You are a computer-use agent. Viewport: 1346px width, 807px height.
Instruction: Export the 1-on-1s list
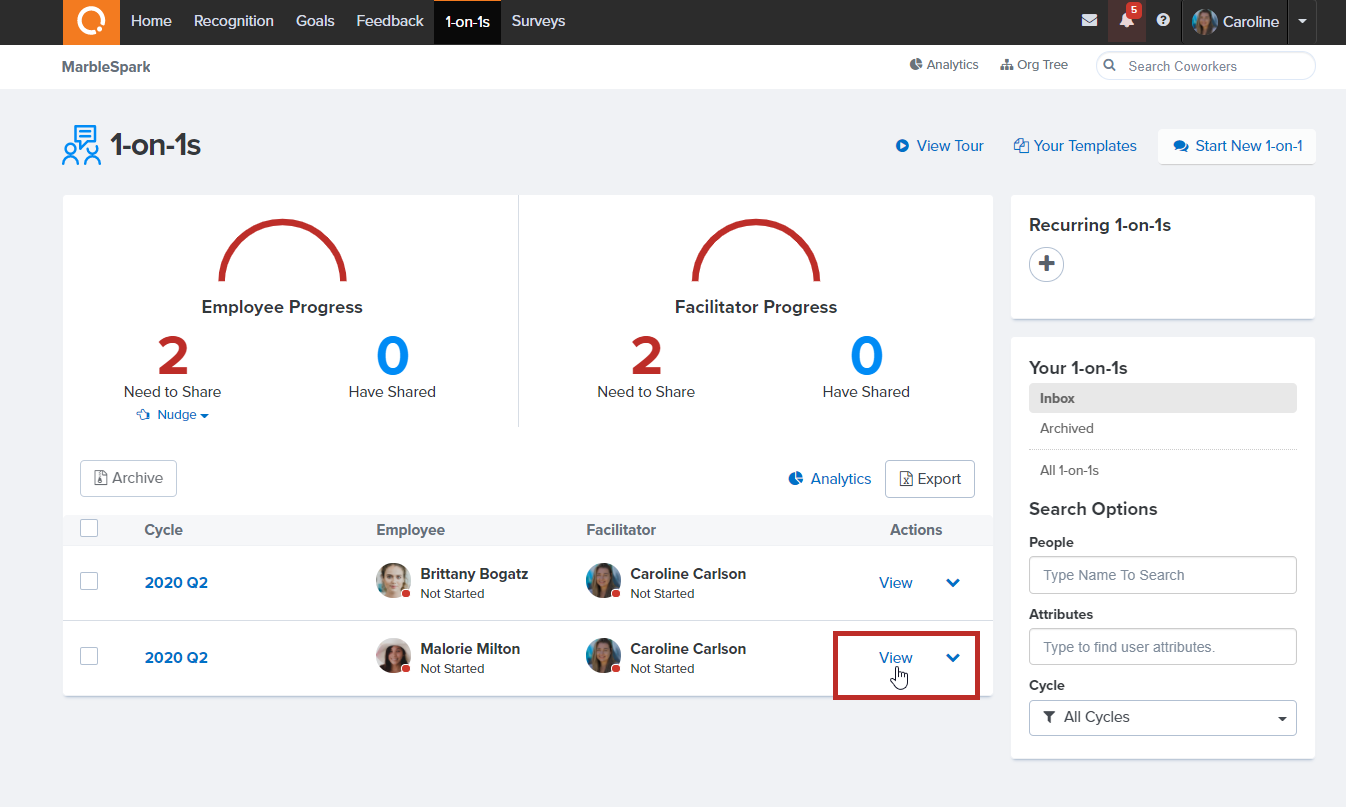(929, 479)
